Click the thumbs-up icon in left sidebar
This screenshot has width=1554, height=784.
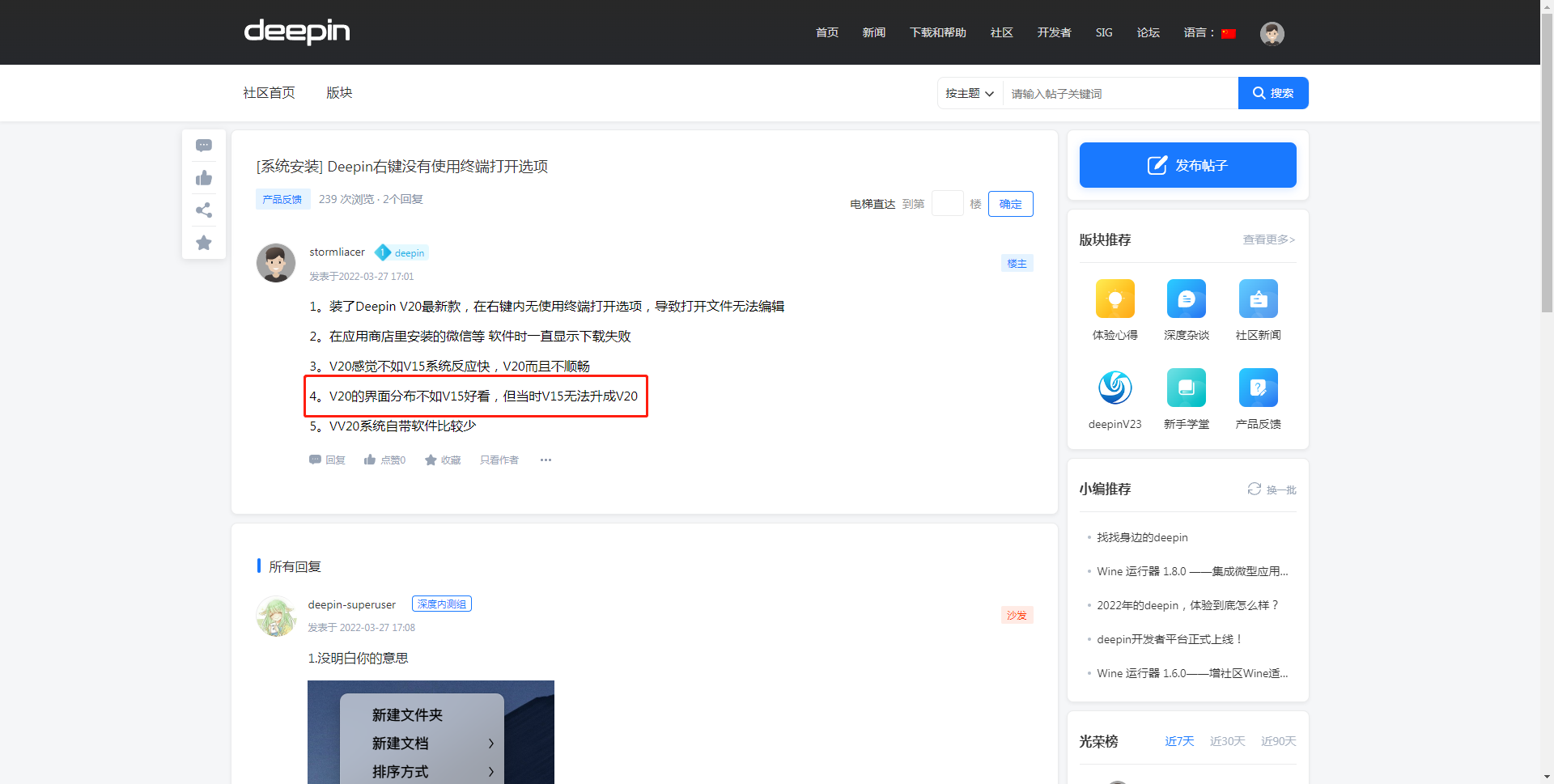[x=204, y=178]
